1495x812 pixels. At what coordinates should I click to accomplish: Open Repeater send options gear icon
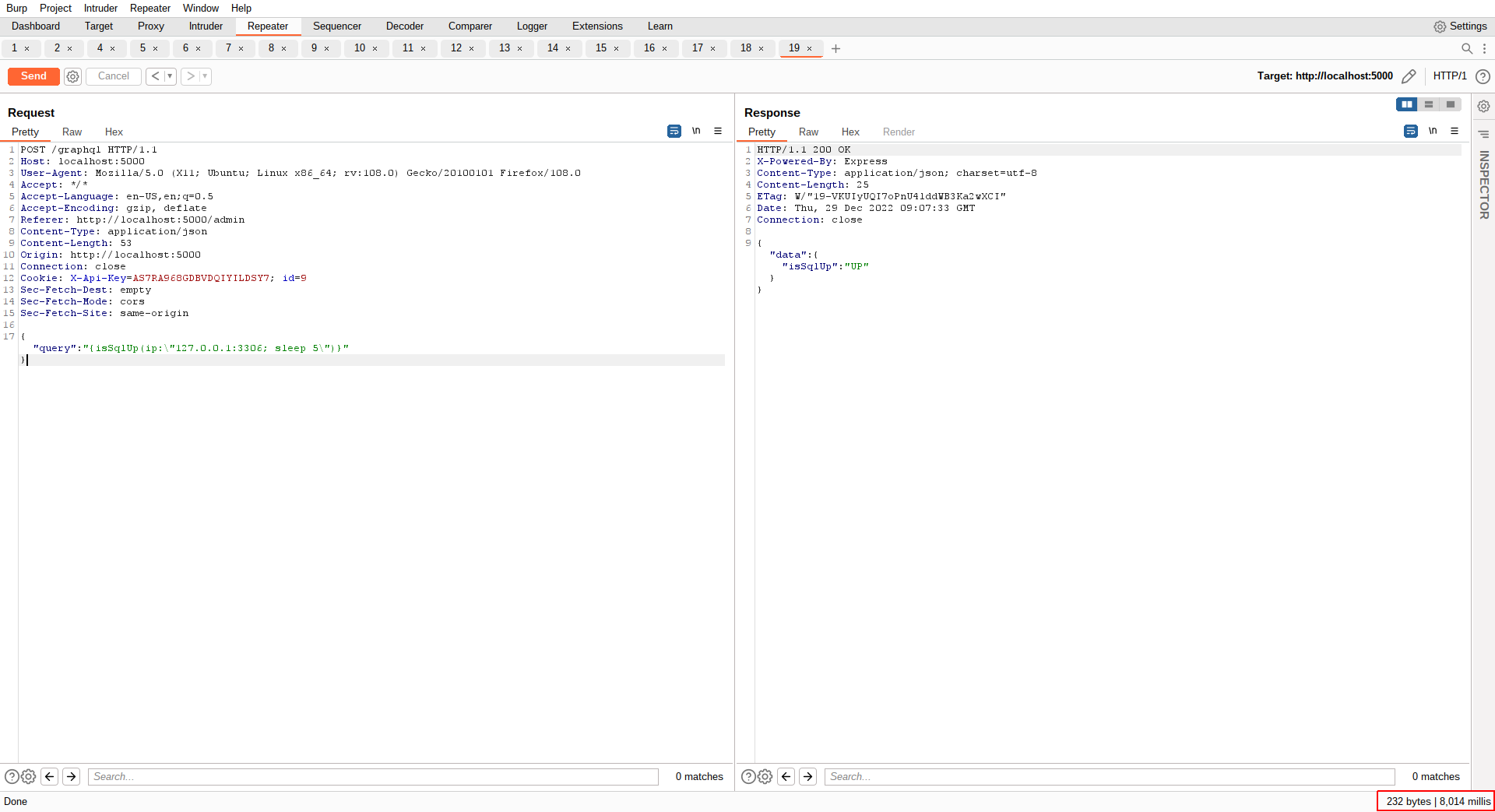pos(72,76)
